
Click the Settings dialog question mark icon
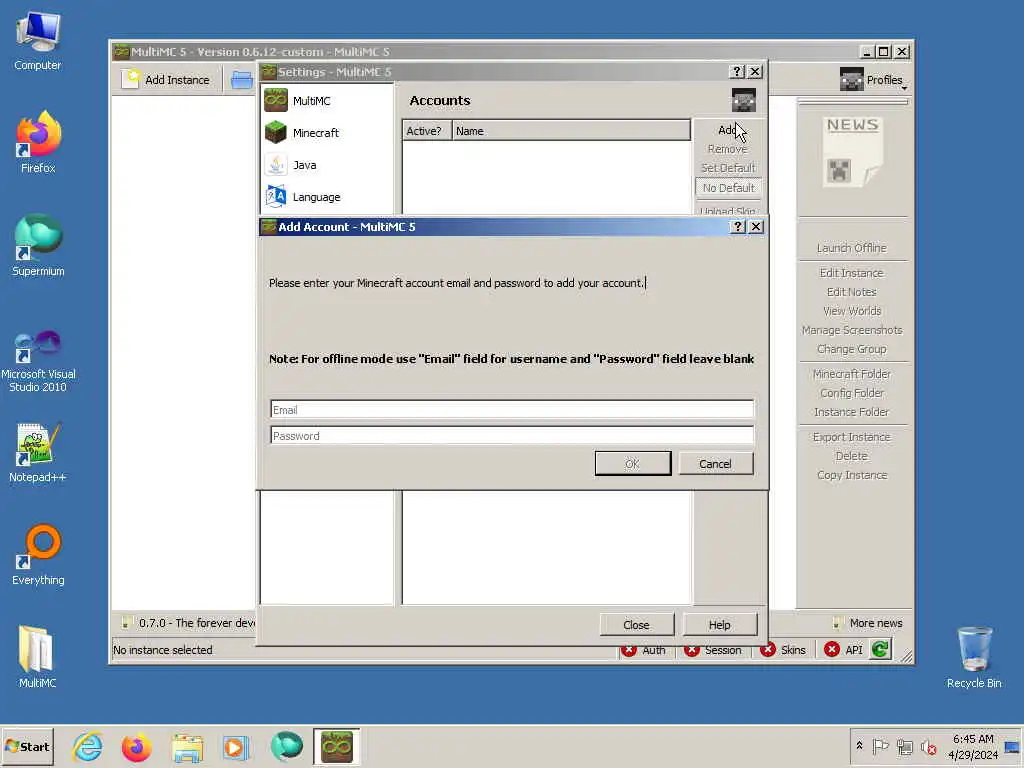click(x=737, y=72)
